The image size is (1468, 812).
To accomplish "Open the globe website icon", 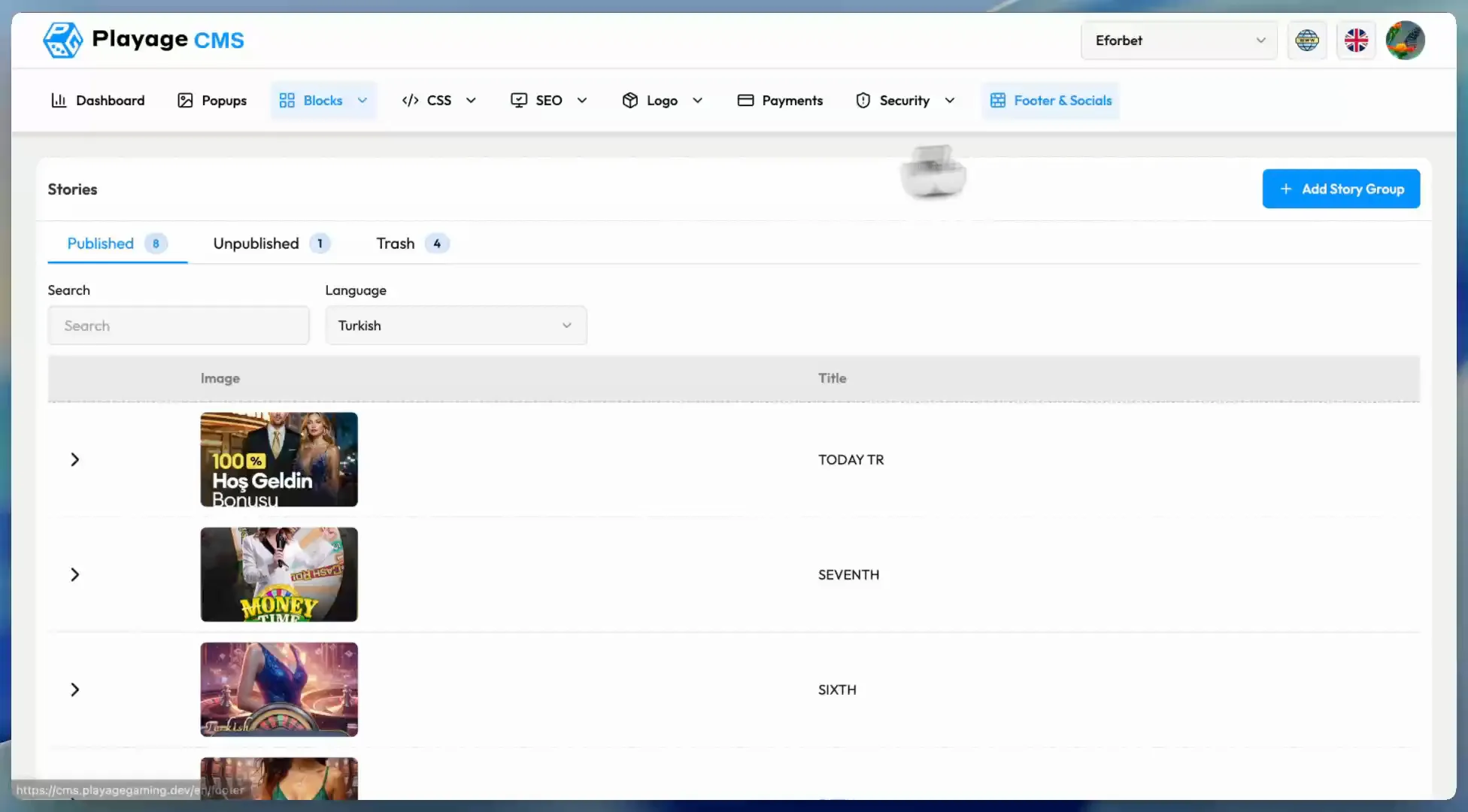I will click(1307, 41).
